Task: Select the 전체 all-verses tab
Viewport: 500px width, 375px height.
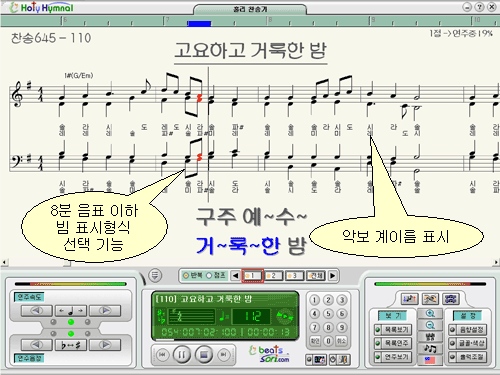Action: point(316,276)
